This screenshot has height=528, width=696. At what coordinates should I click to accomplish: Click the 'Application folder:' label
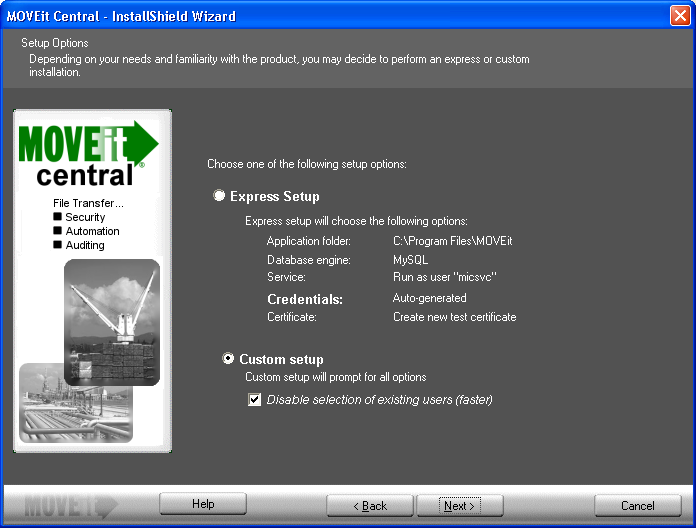coord(308,241)
